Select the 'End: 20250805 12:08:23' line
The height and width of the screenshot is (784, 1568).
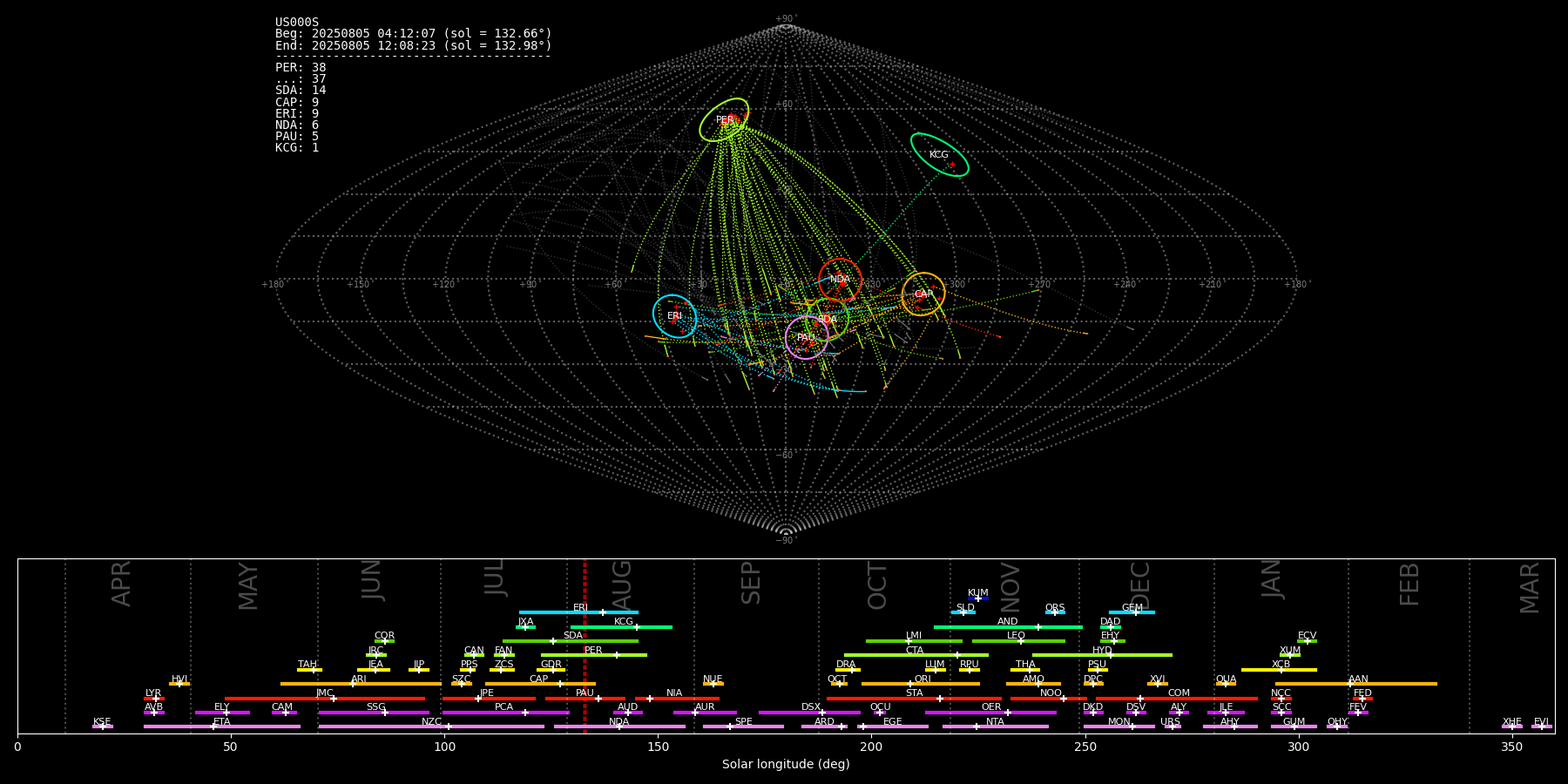[414, 45]
